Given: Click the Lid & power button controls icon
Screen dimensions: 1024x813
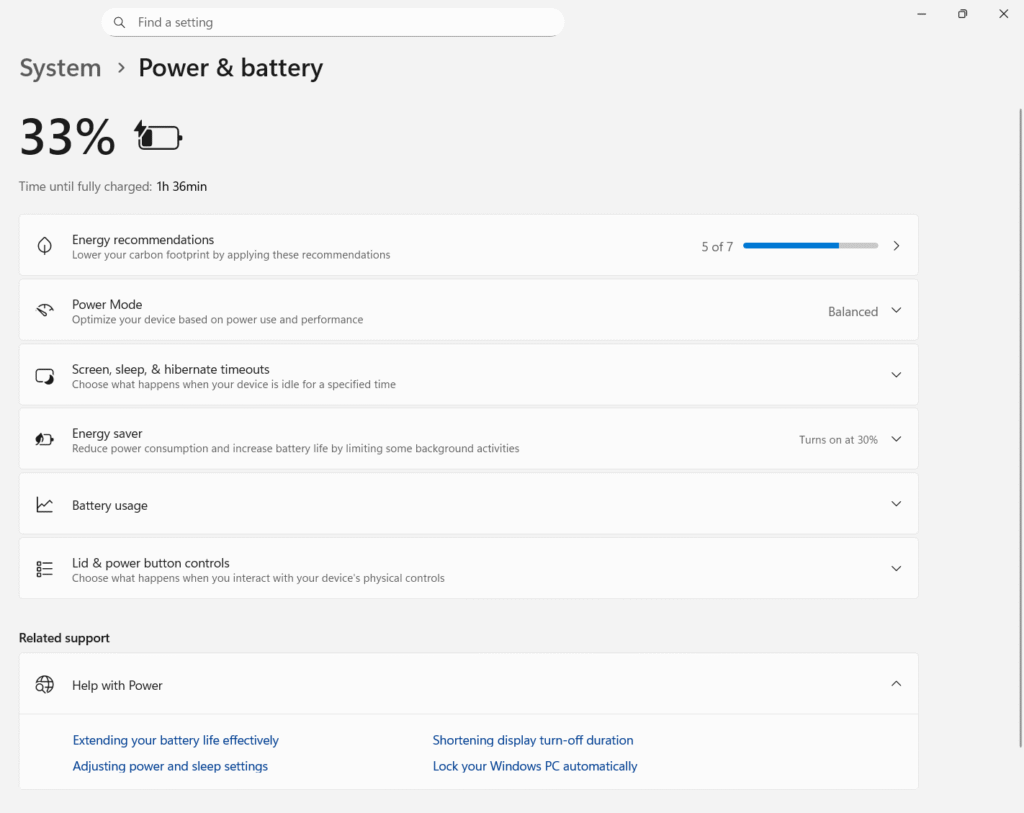Looking at the screenshot, I should (44, 568).
